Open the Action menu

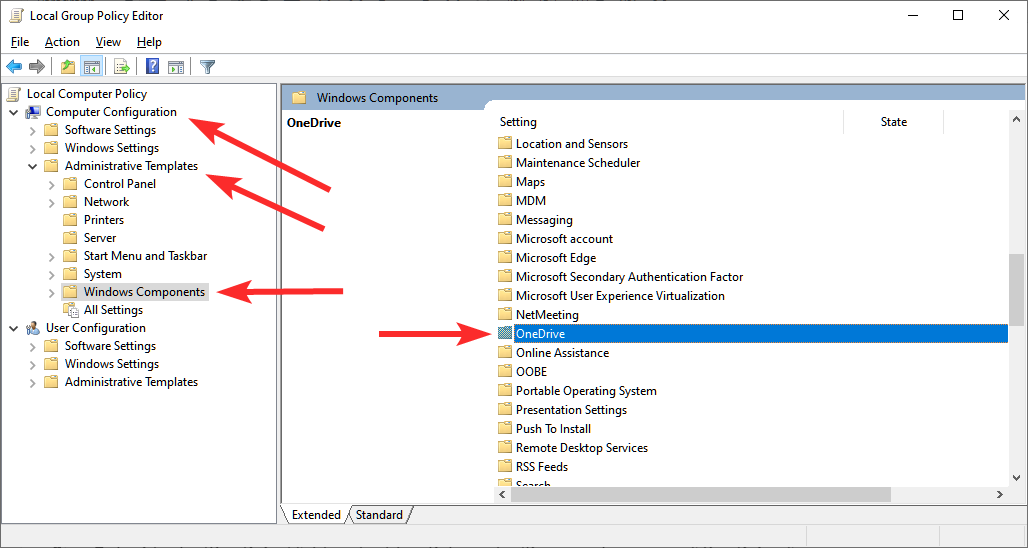[62, 42]
